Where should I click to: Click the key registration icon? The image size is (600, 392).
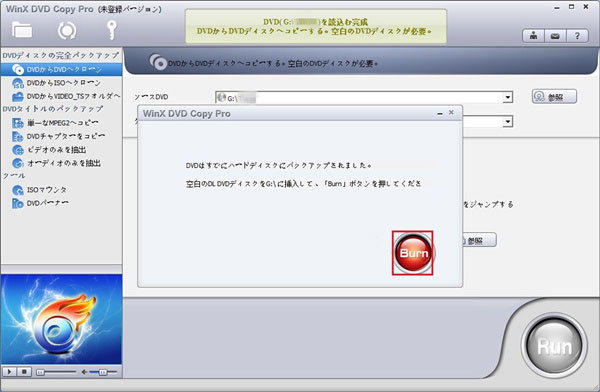point(111,30)
